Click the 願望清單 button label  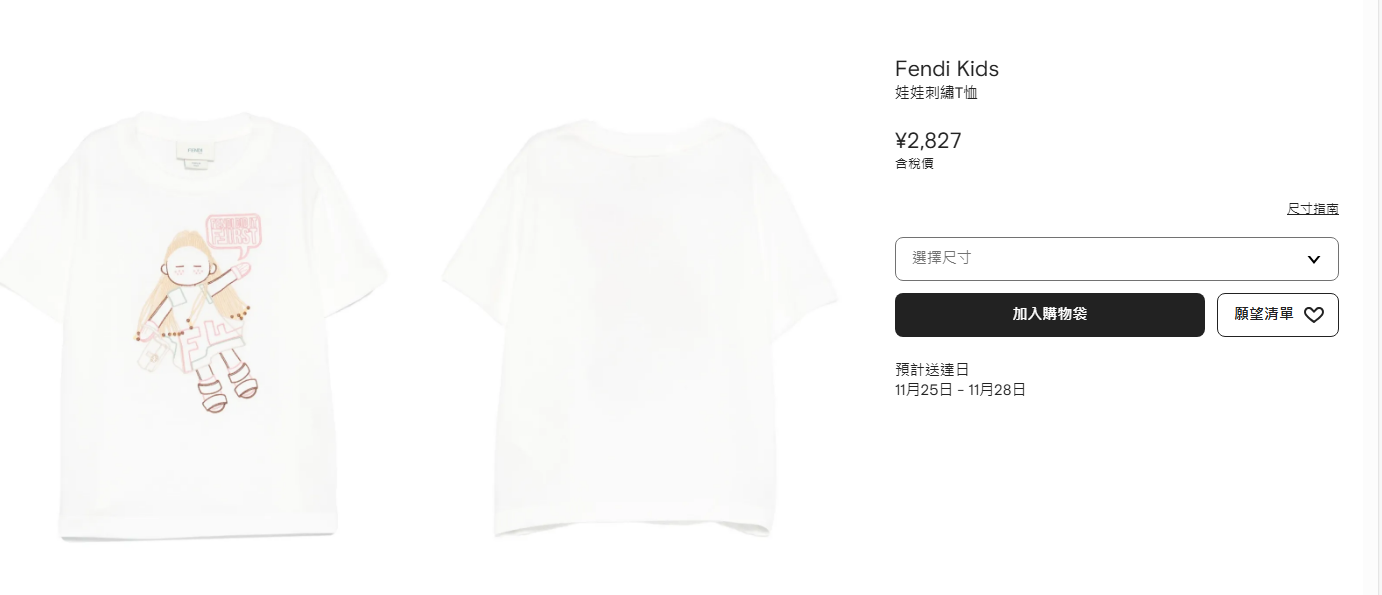click(x=1264, y=315)
